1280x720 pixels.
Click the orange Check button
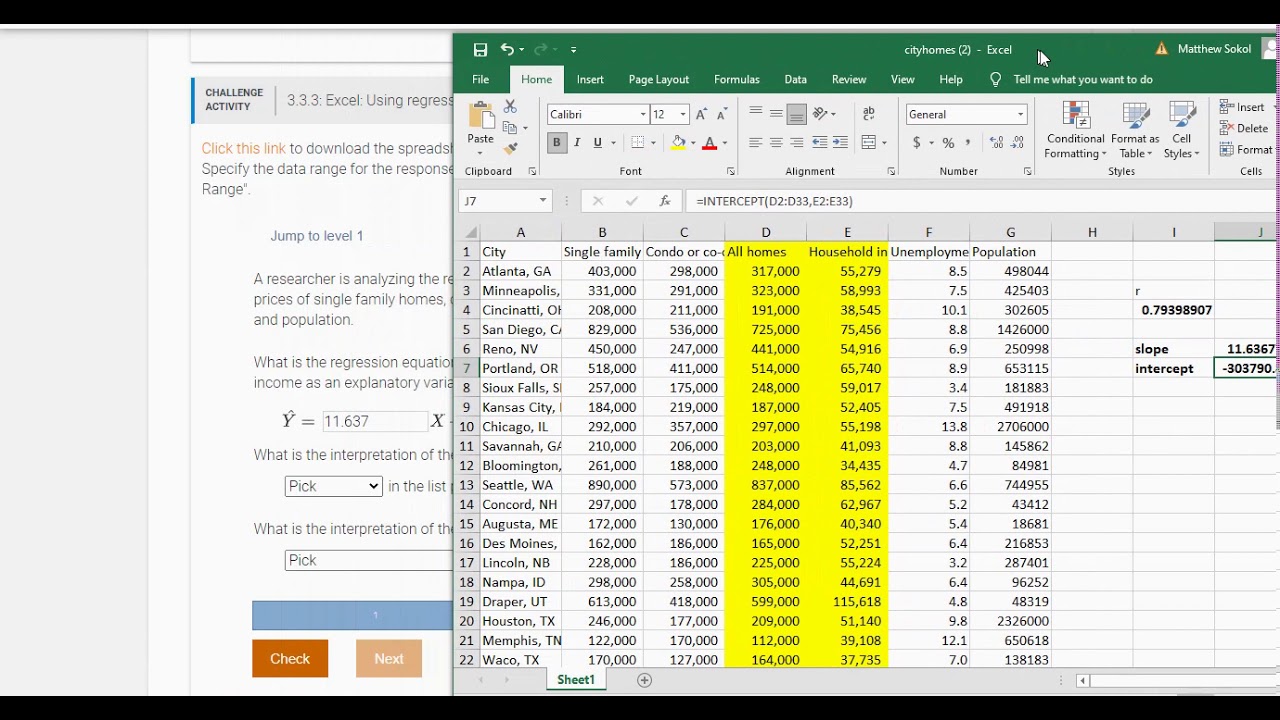290,659
